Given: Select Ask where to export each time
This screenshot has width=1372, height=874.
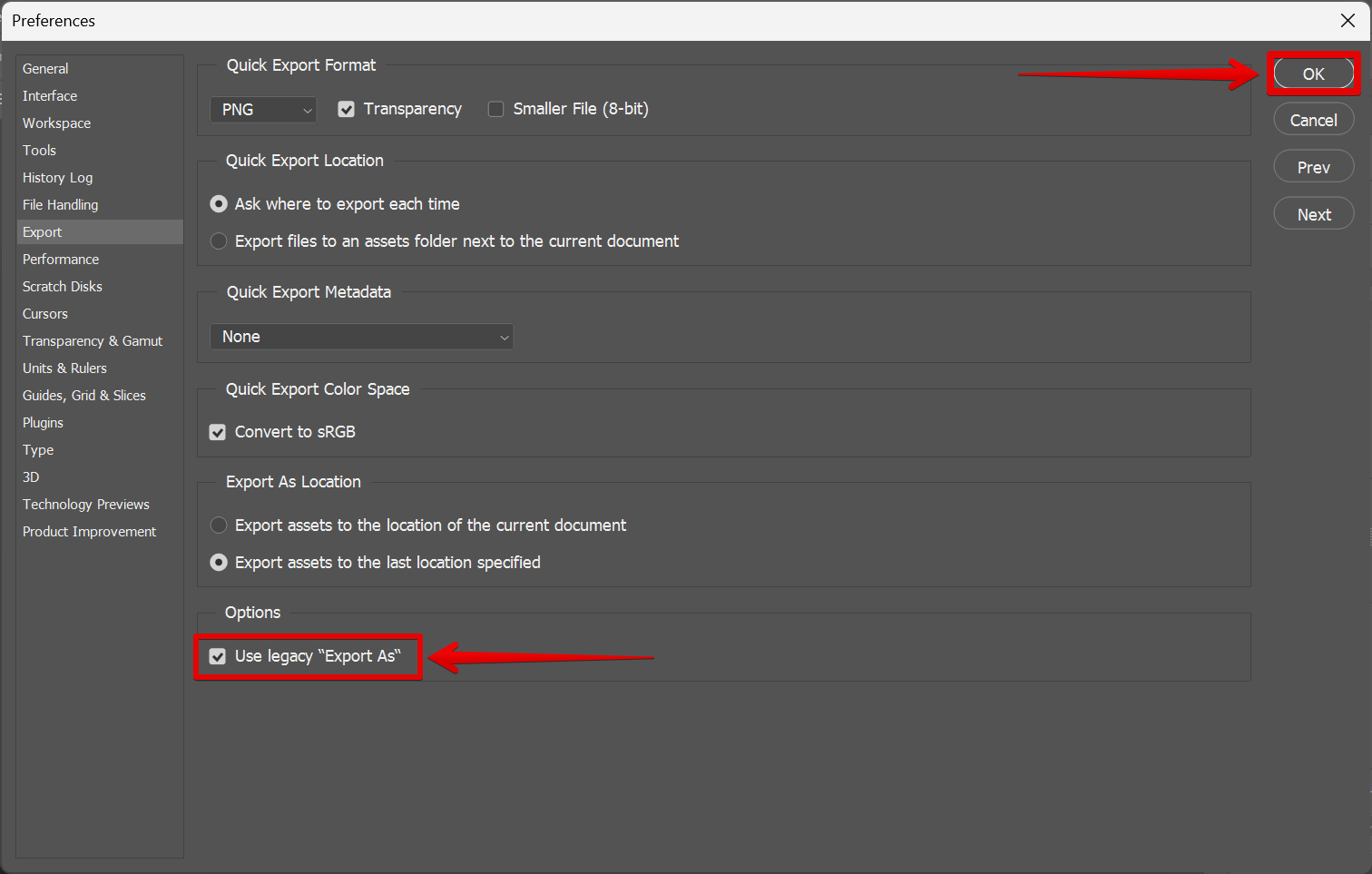Looking at the screenshot, I should [219, 204].
